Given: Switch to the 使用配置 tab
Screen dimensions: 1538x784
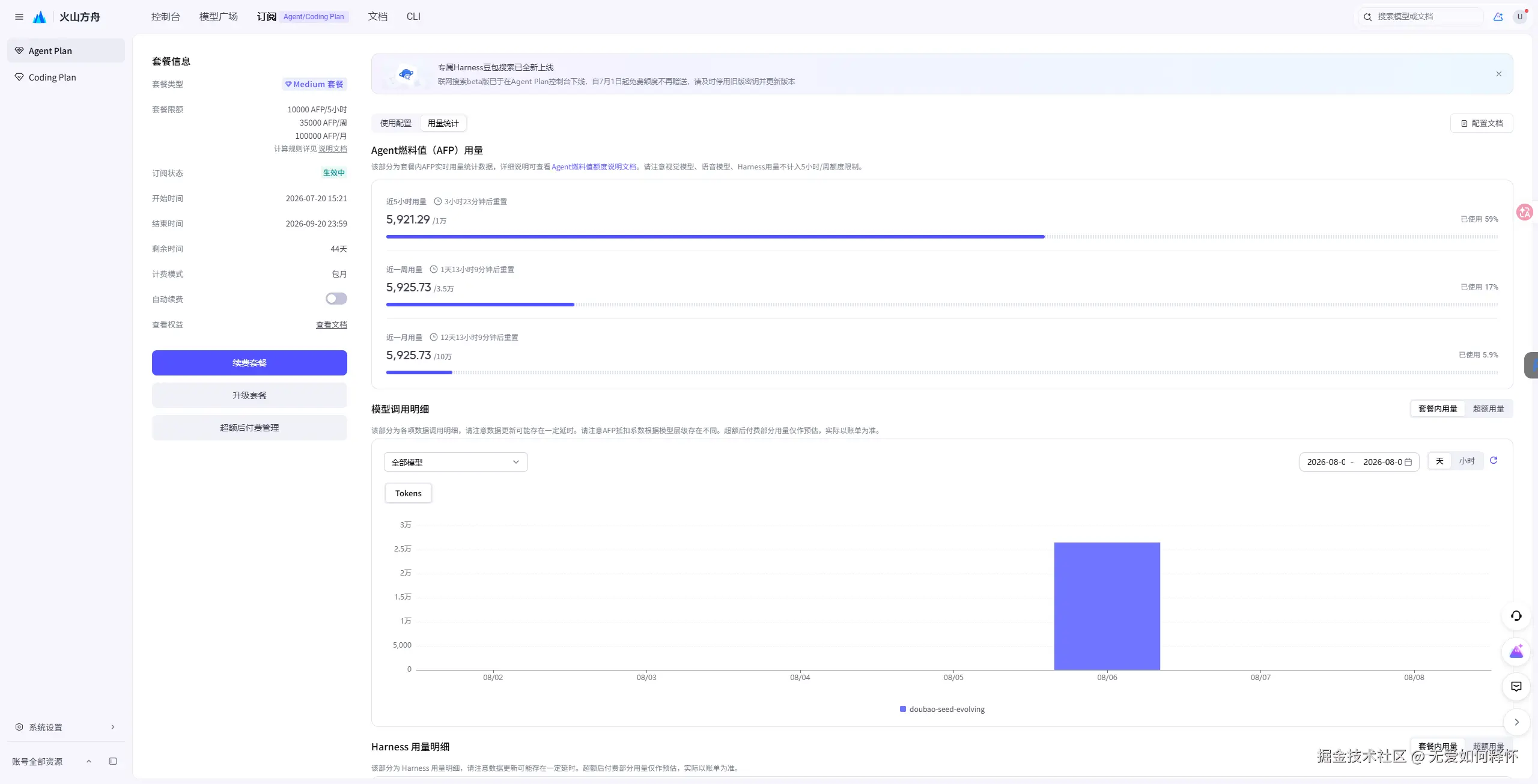Looking at the screenshot, I should 396,123.
